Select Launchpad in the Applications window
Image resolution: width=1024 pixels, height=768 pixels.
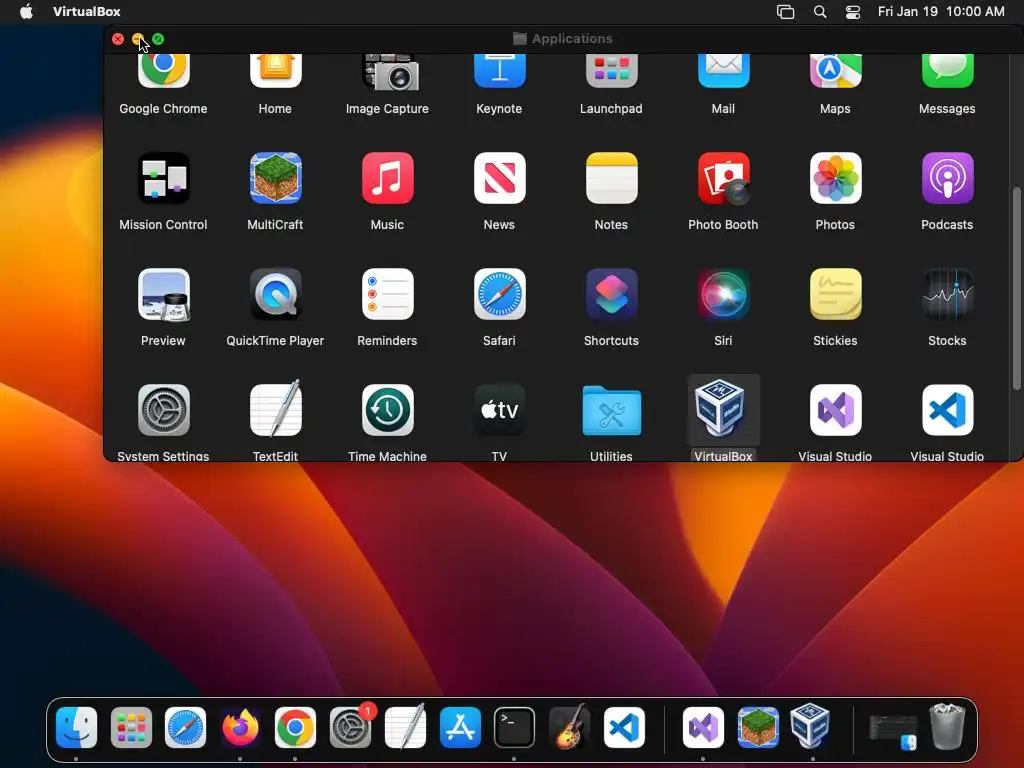611,71
